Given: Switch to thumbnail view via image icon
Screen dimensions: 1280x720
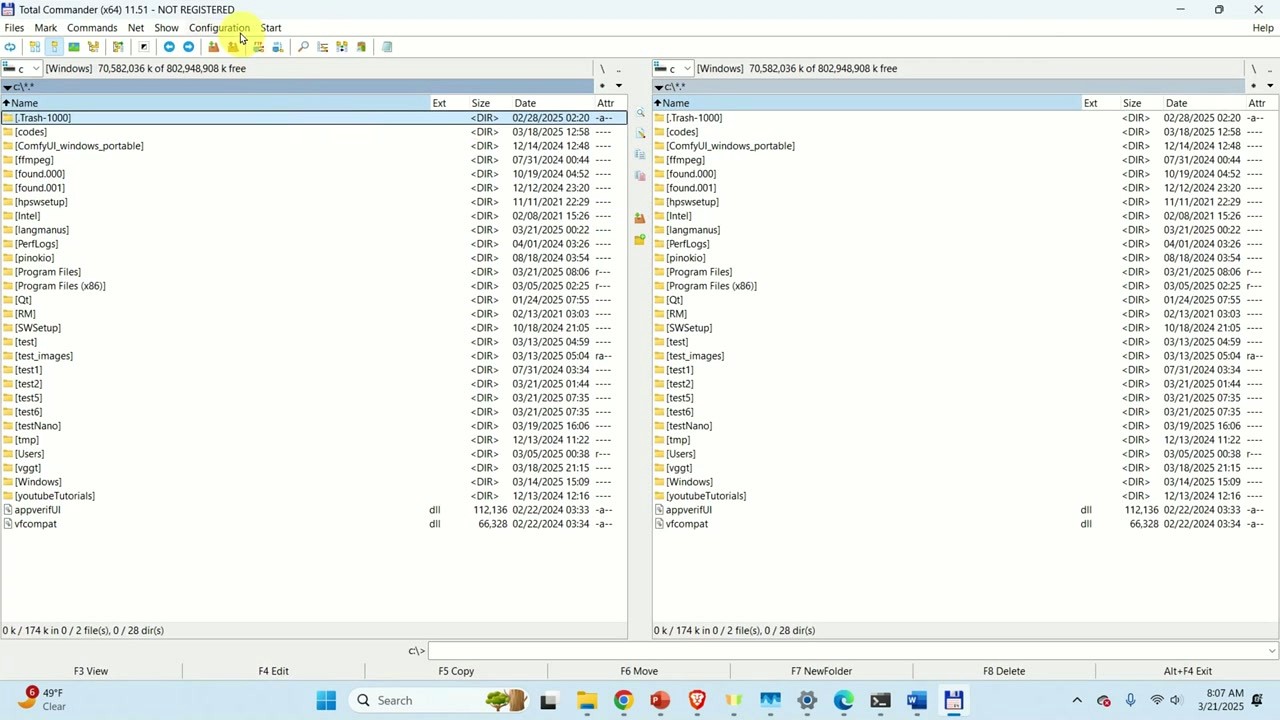Looking at the screenshot, I should point(74,47).
